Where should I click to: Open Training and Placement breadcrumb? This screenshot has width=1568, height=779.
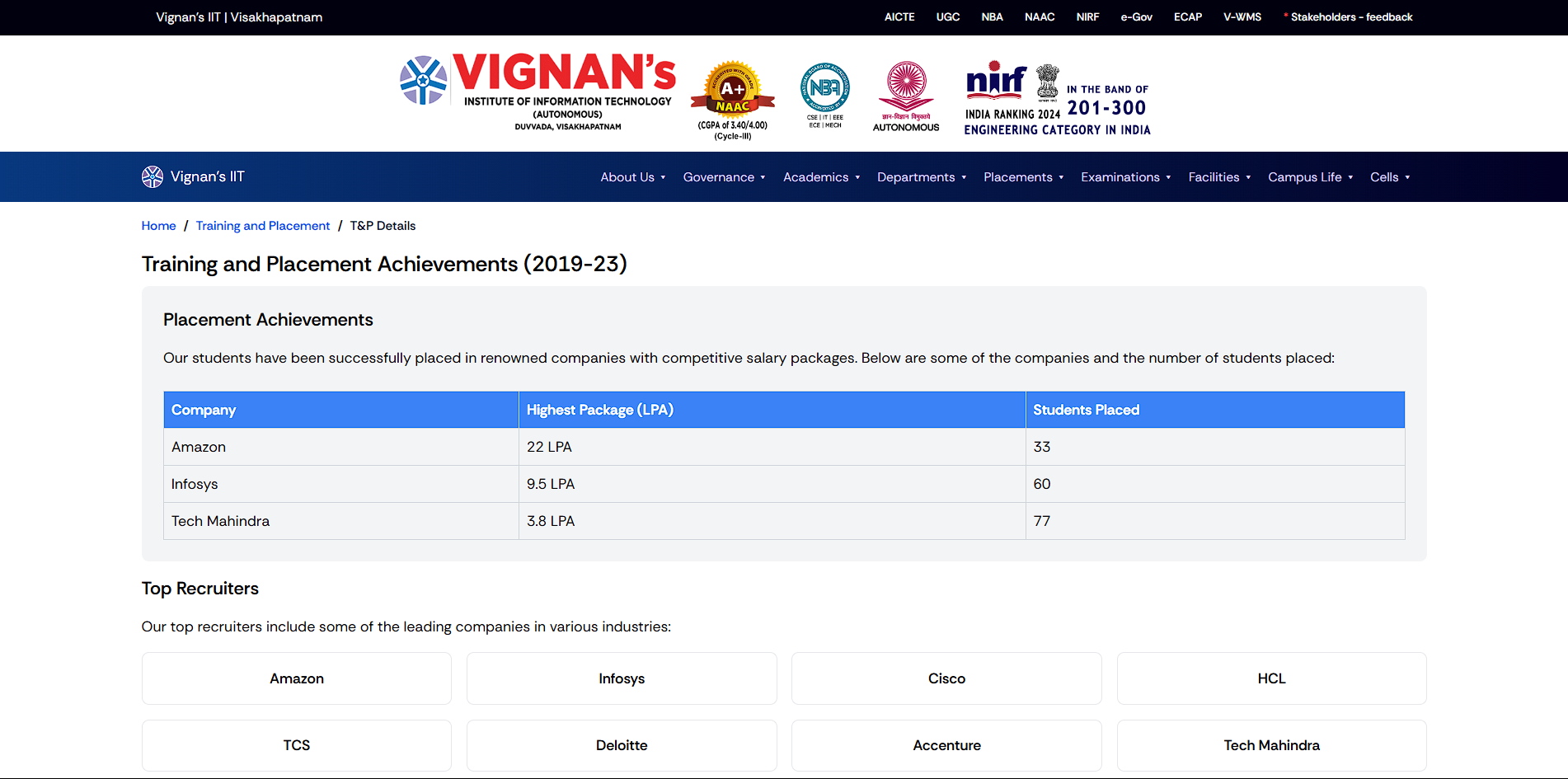(263, 226)
